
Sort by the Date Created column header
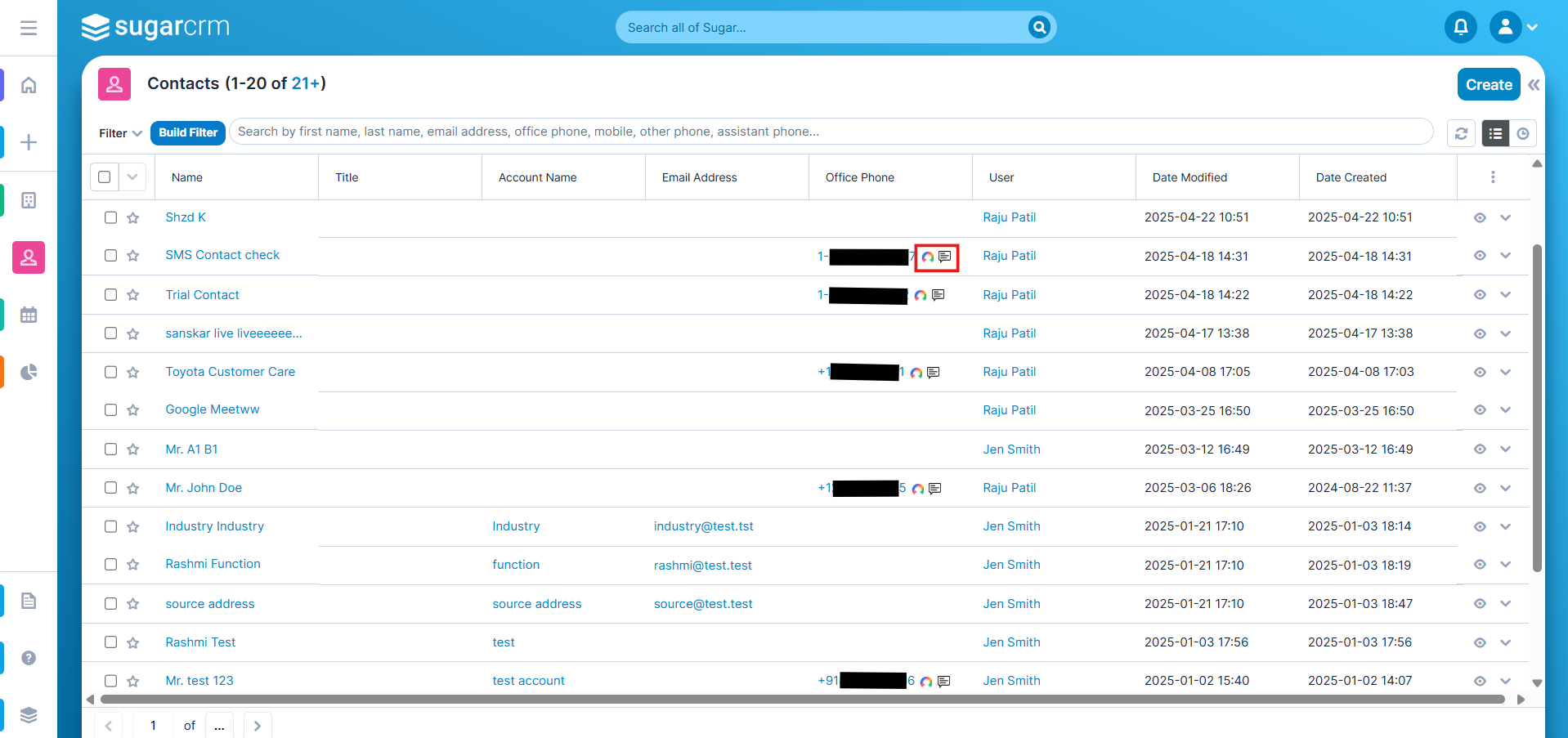tap(1351, 177)
